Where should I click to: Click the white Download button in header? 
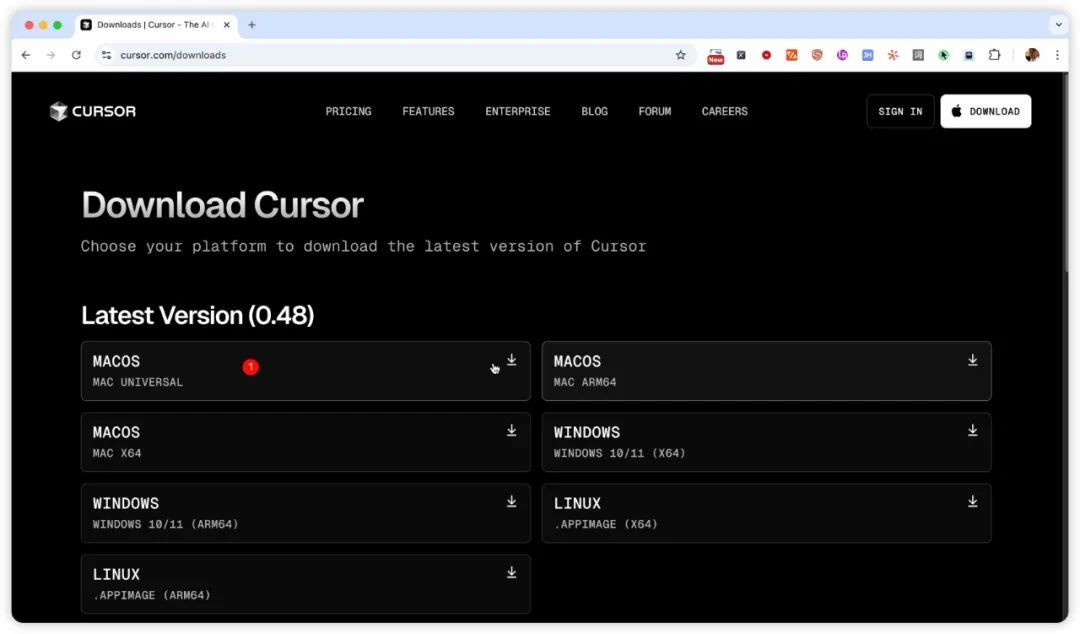[986, 111]
